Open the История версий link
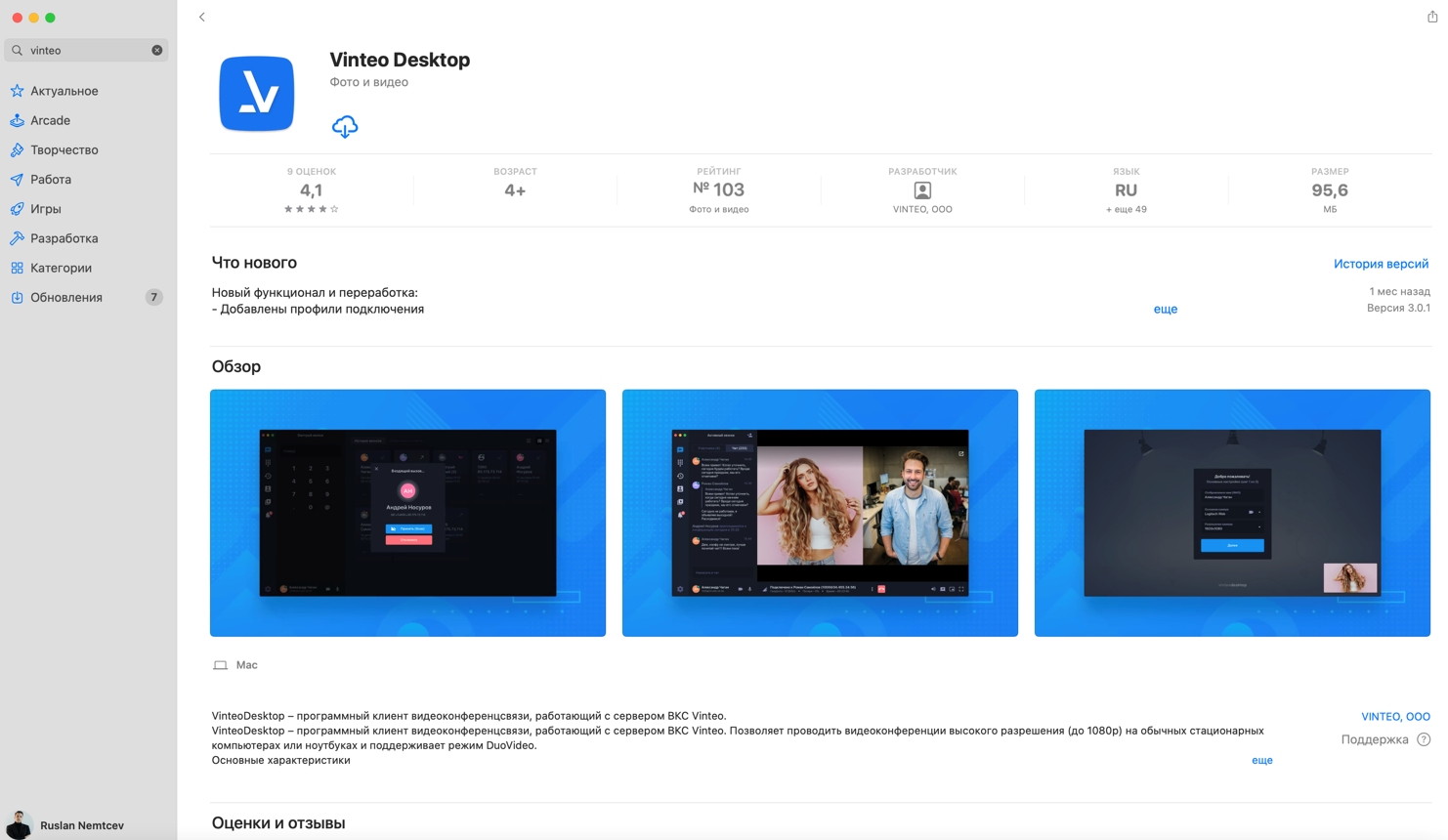Image resolution: width=1448 pixels, height=840 pixels. [x=1381, y=264]
